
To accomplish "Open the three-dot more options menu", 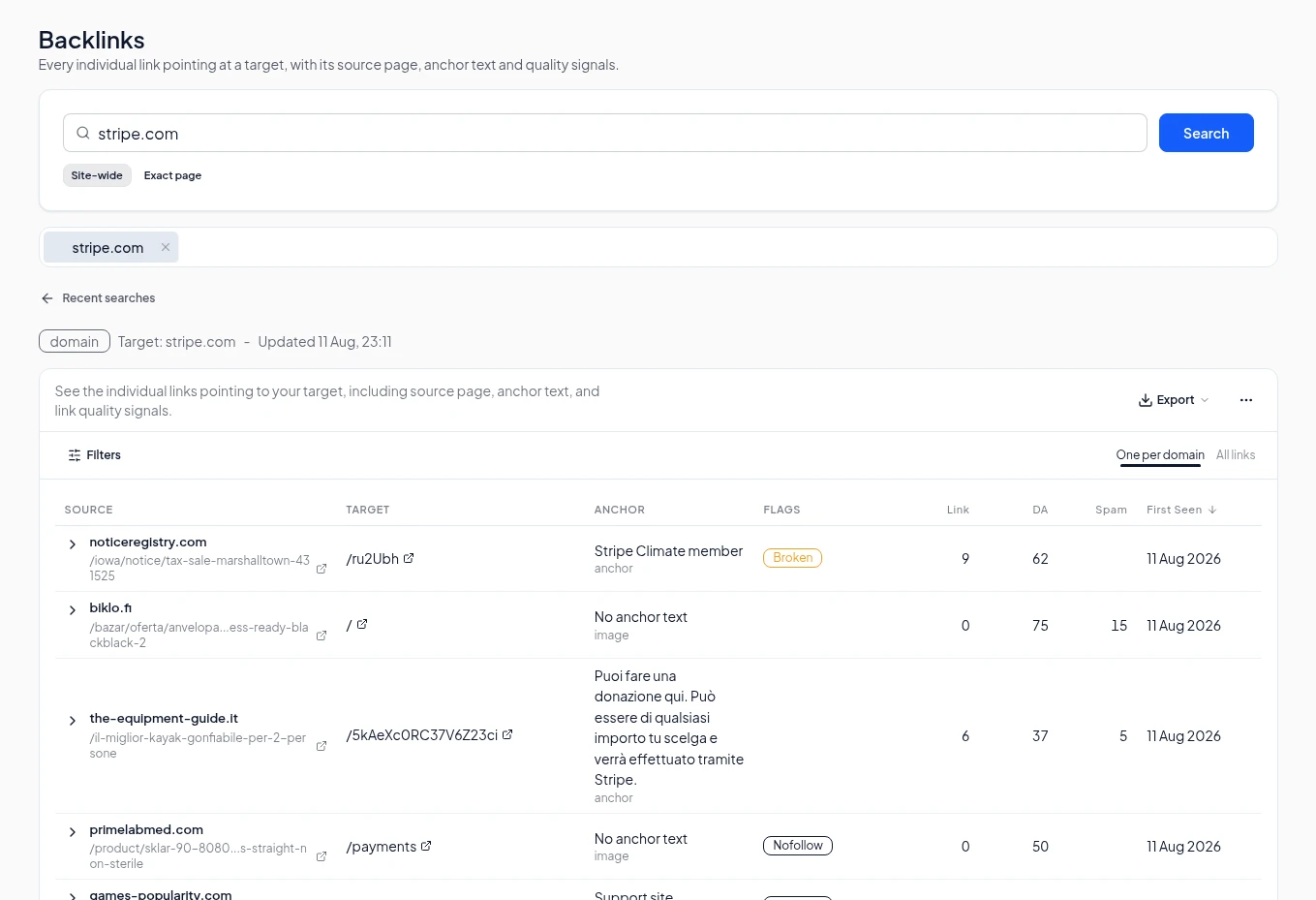I will (x=1246, y=400).
